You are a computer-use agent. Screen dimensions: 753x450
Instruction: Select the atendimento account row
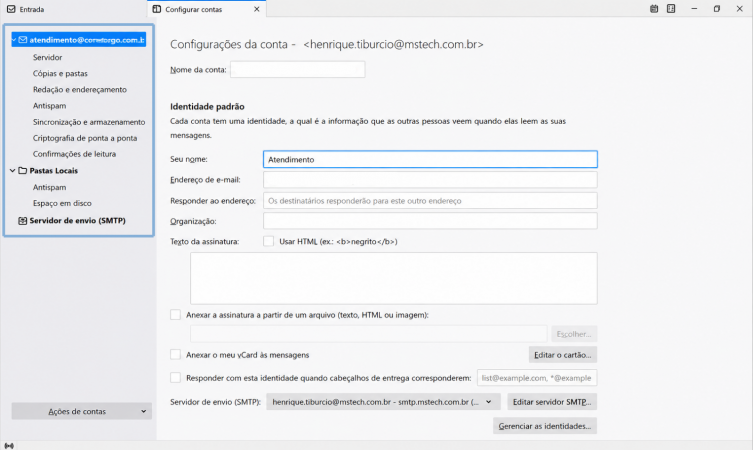click(x=79, y=40)
